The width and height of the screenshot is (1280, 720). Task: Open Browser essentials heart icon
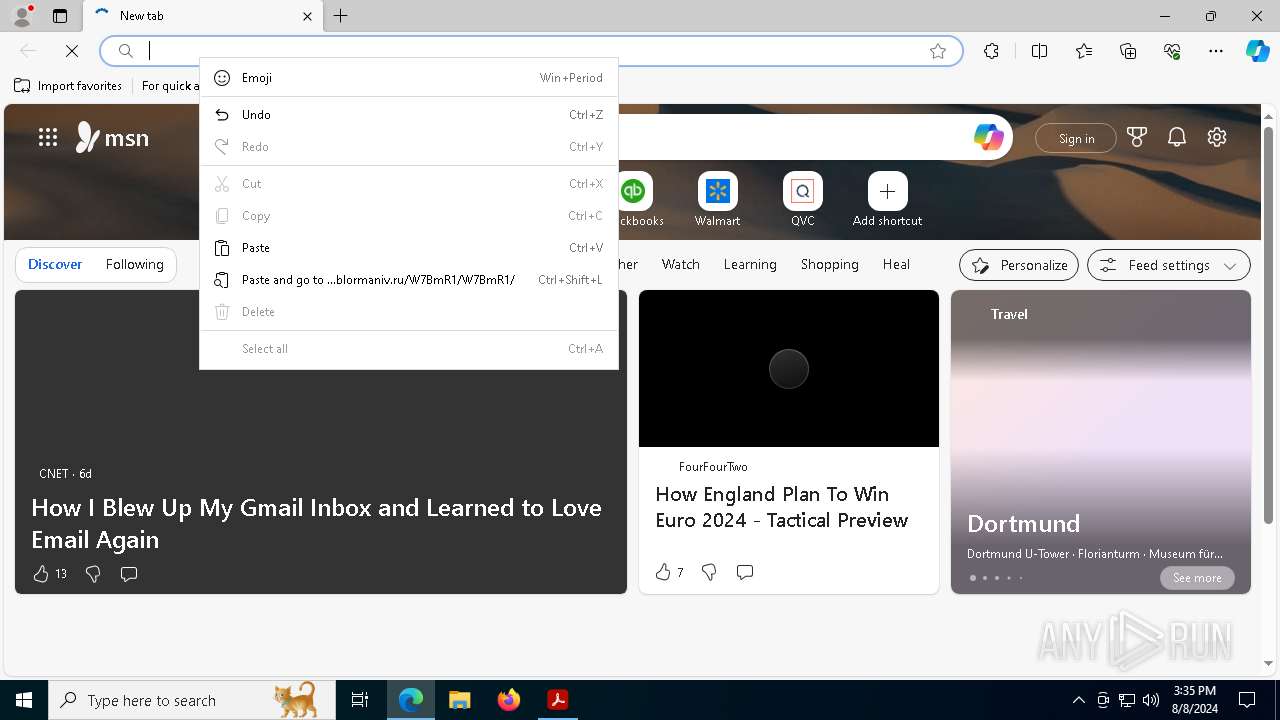(x=1172, y=51)
